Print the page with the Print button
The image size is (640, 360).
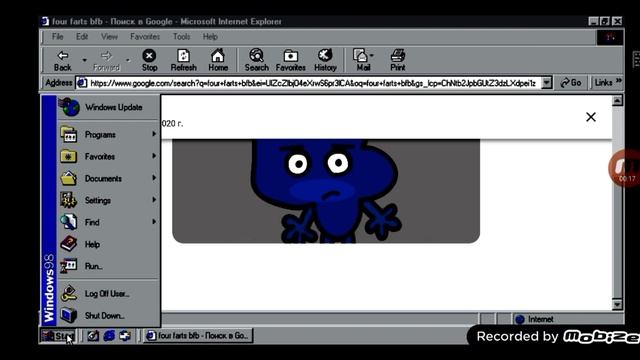(x=397, y=60)
